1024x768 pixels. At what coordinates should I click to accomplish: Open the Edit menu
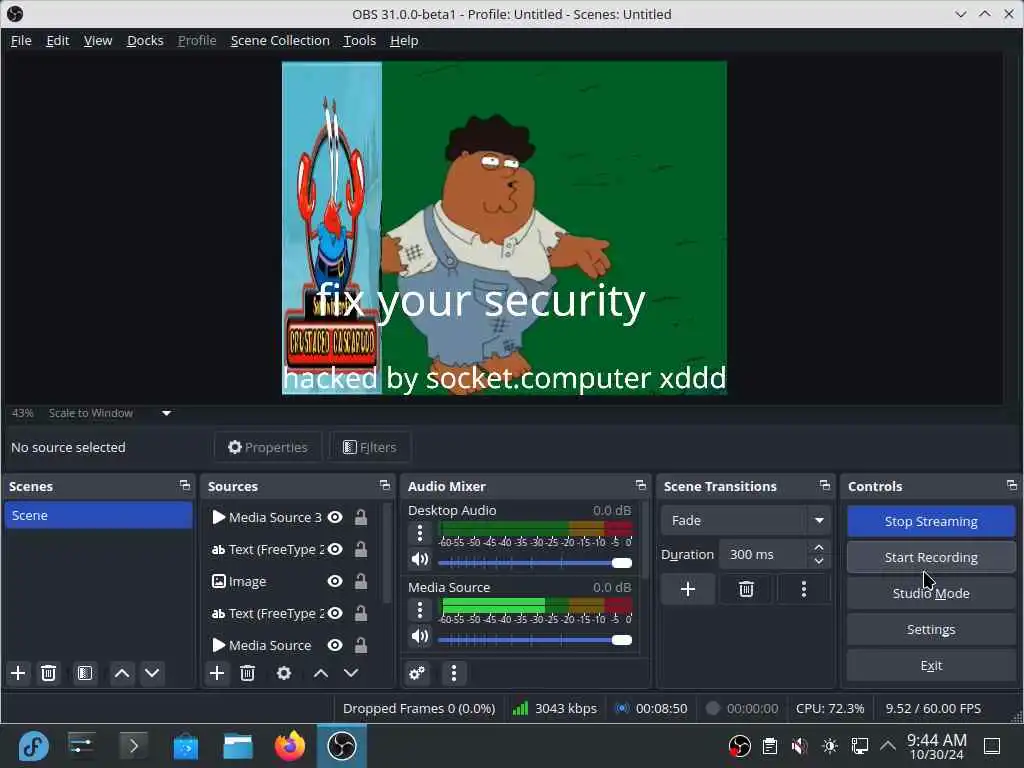point(57,40)
